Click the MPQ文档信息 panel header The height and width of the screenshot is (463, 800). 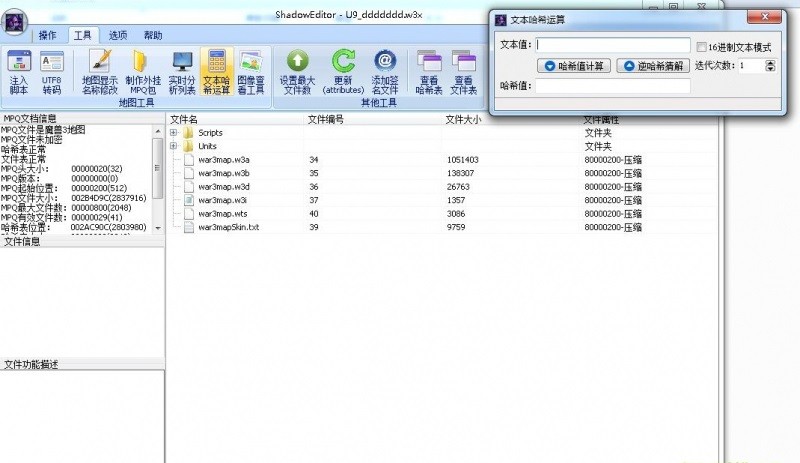click(x=82, y=118)
